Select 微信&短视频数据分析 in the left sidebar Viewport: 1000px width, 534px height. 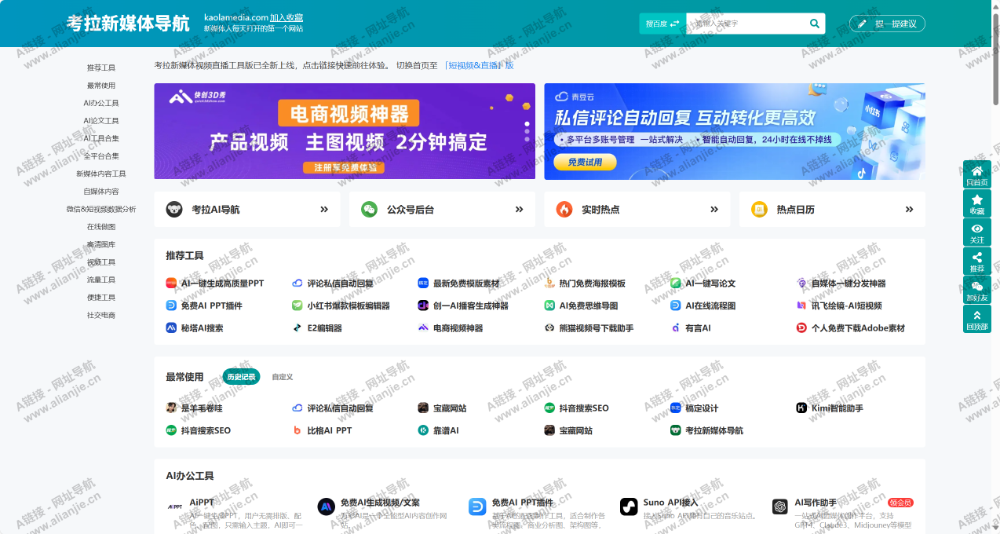101,209
